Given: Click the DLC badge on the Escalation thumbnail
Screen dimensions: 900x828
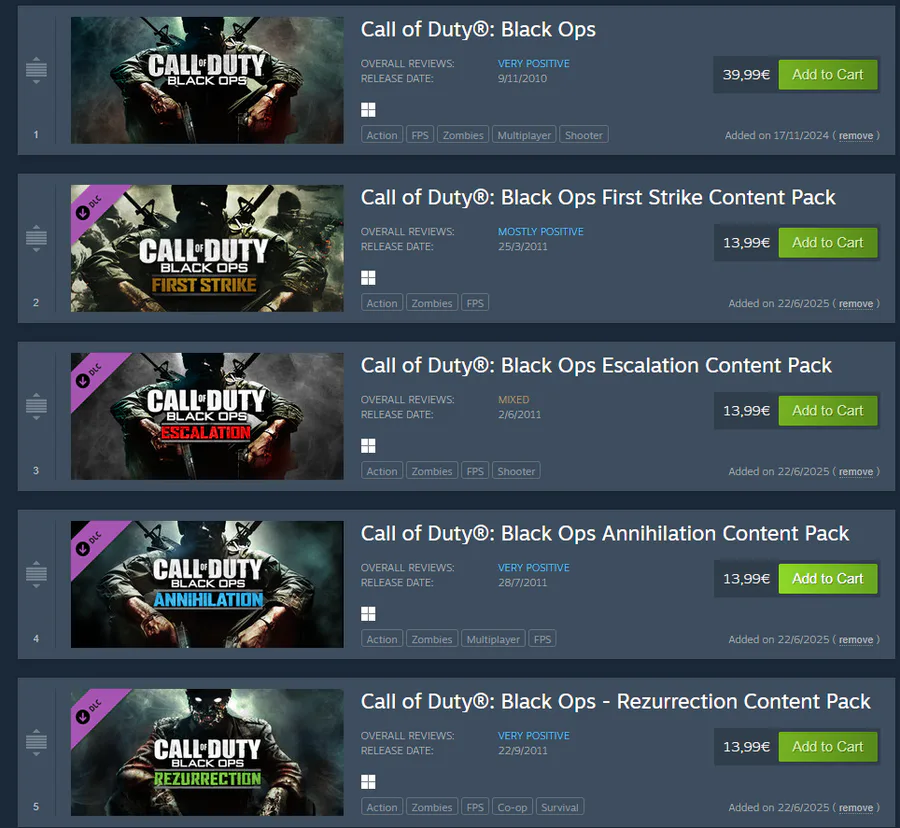Looking at the screenshot, I should point(89,375).
